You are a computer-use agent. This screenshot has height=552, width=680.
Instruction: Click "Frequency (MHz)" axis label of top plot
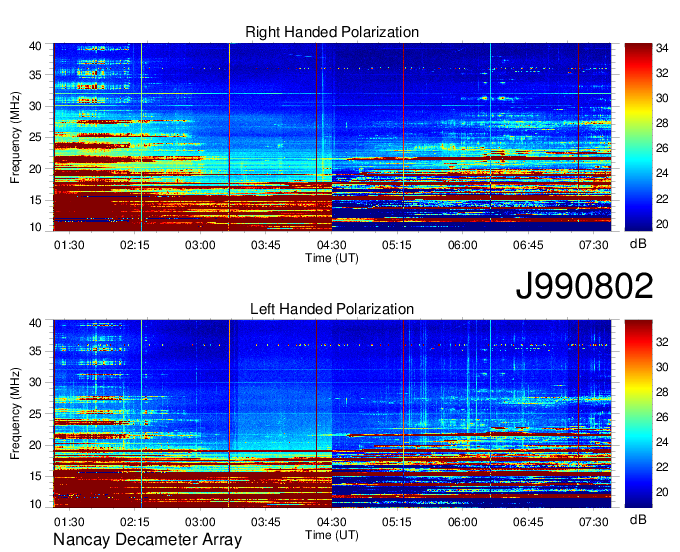point(15,137)
